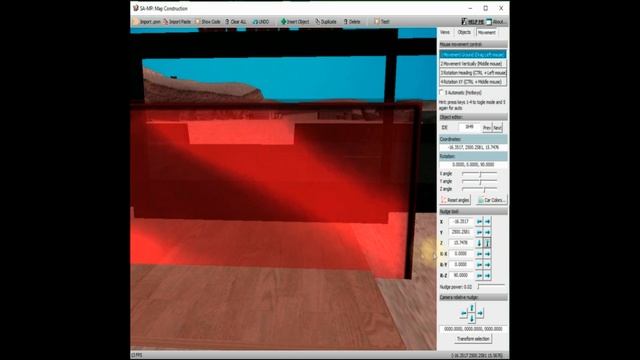Image resolution: width=640 pixels, height=360 pixels.
Task: Click the UNDO toolbar button
Action: (x=261, y=22)
